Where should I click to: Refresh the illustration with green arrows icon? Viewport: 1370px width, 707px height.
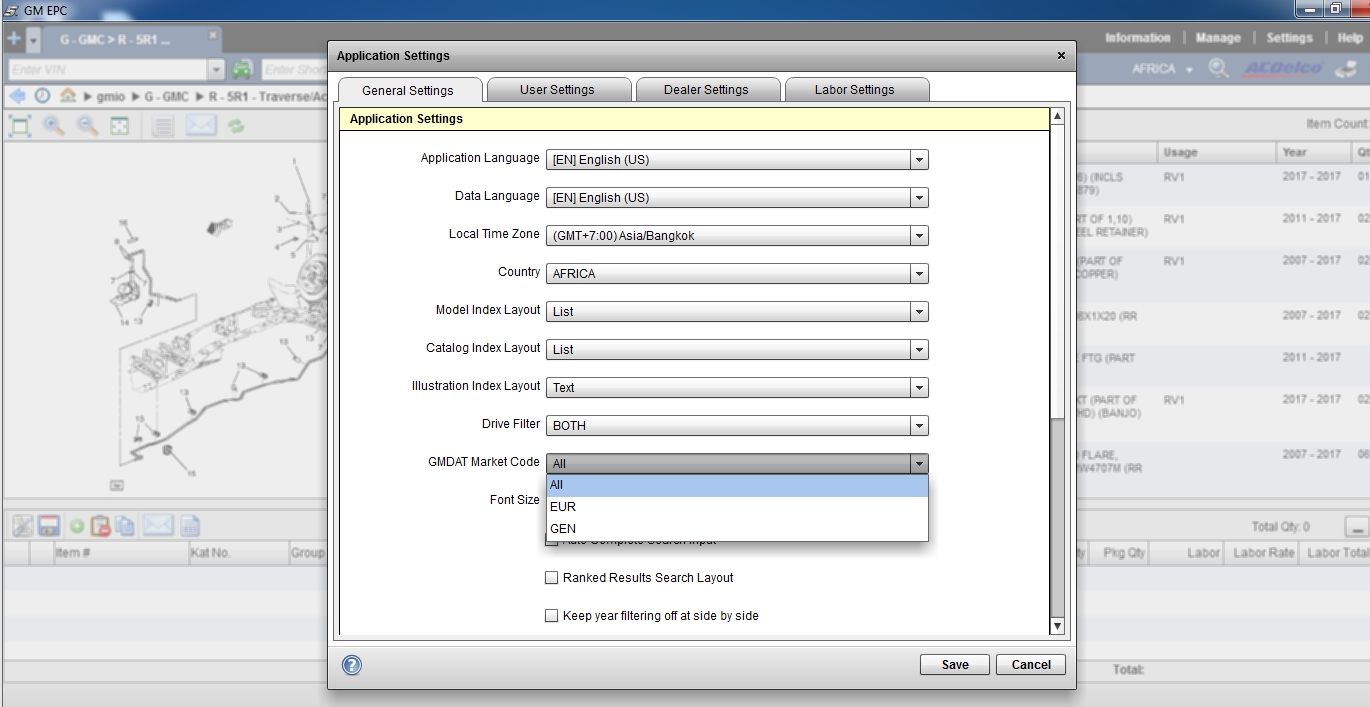[x=236, y=126]
